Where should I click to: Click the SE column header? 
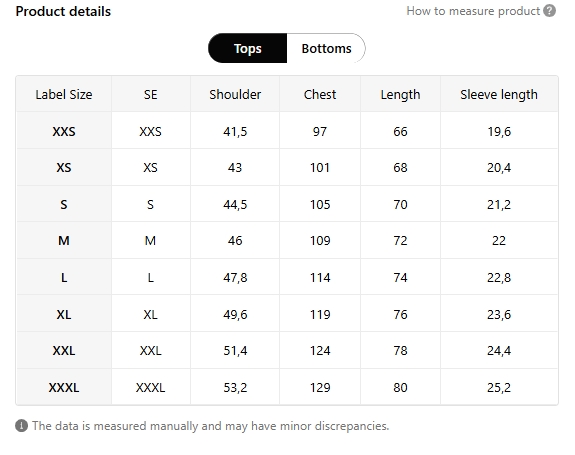coord(150,95)
